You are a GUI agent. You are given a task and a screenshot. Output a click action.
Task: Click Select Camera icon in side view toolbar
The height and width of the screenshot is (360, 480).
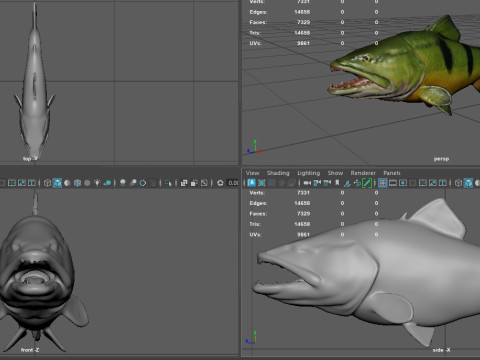click(x=307, y=183)
